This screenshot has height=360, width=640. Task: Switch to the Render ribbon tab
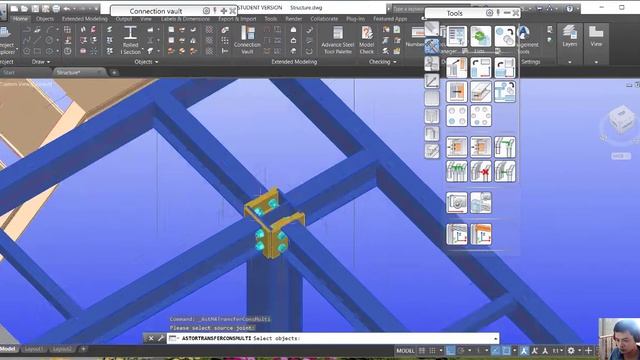coord(293,19)
